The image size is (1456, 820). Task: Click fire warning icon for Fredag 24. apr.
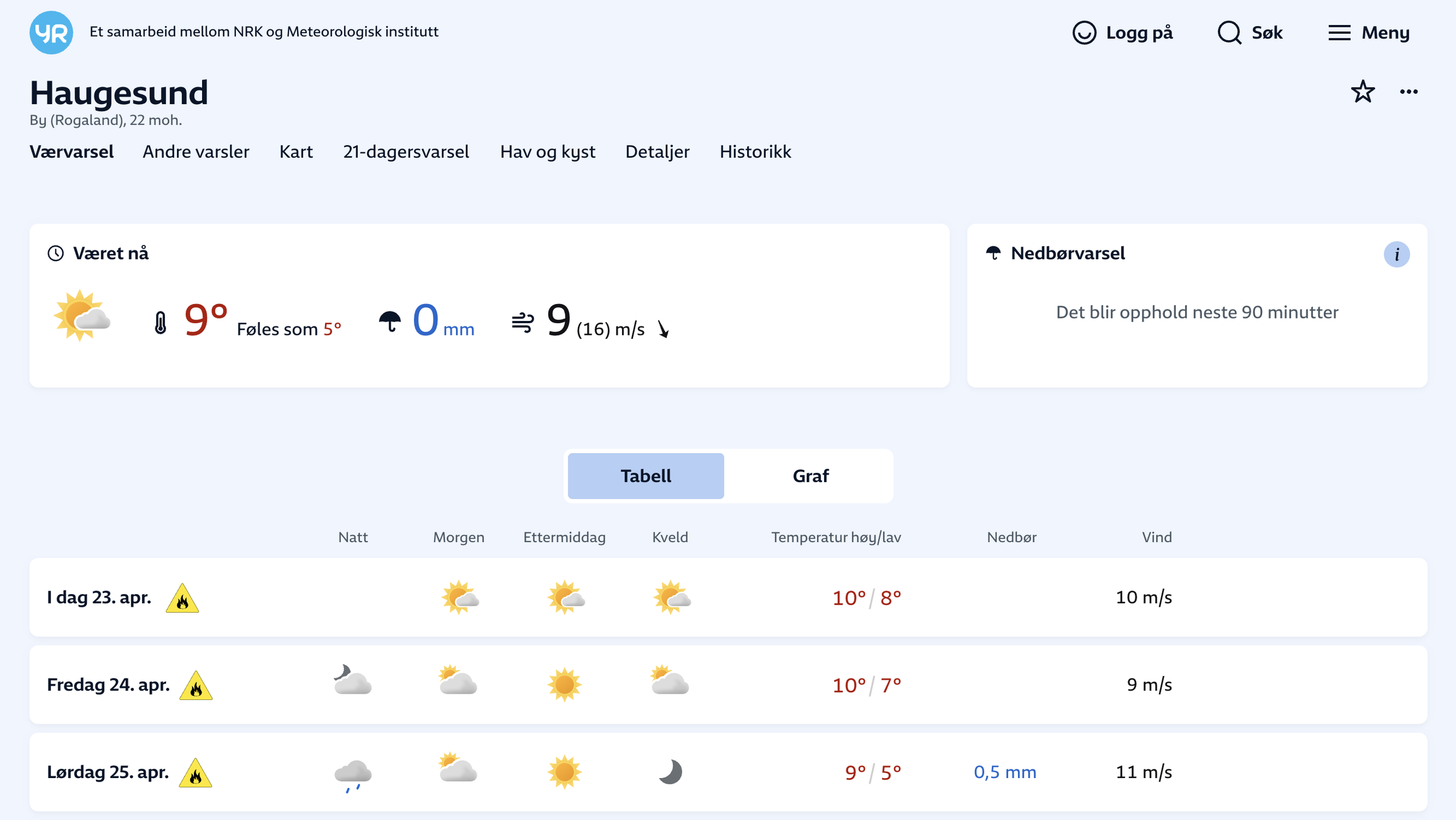pyautogui.click(x=196, y=686)
